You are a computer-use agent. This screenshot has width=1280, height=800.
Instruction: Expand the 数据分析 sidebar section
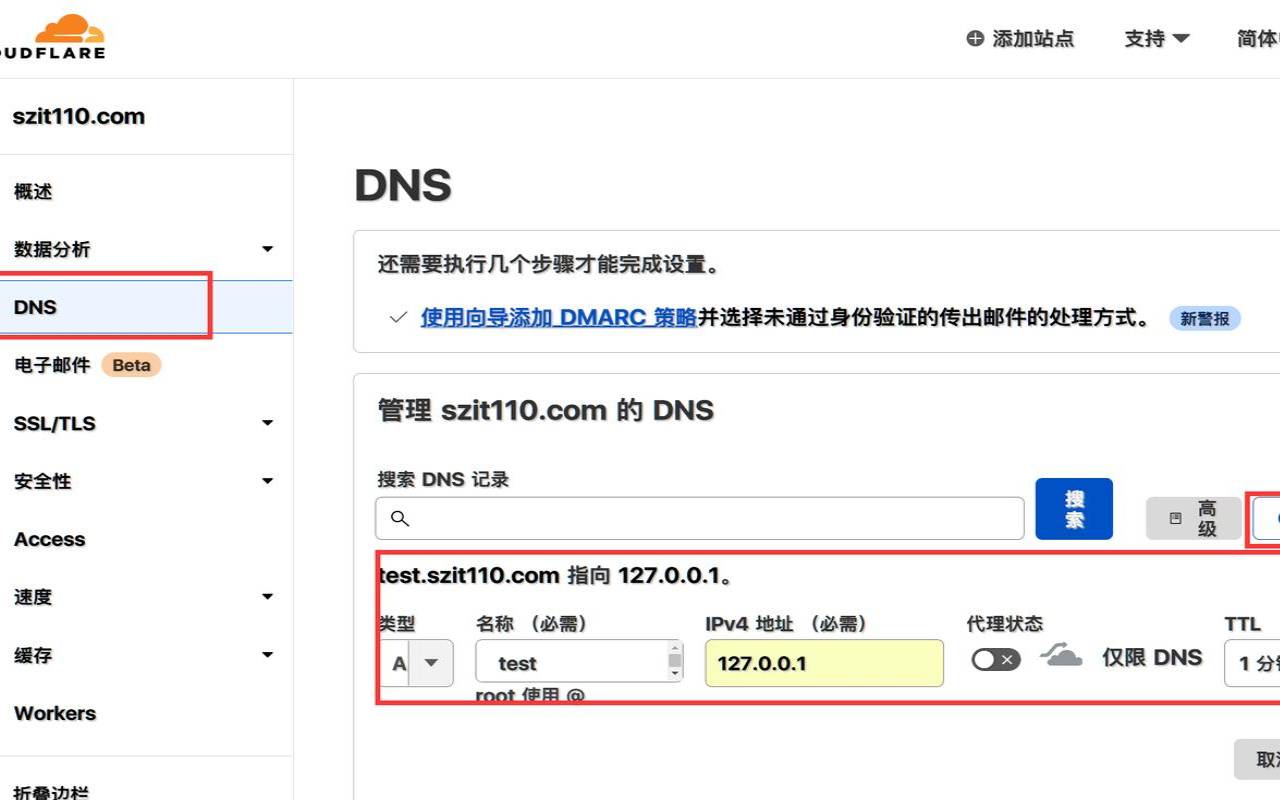point(267,249)
